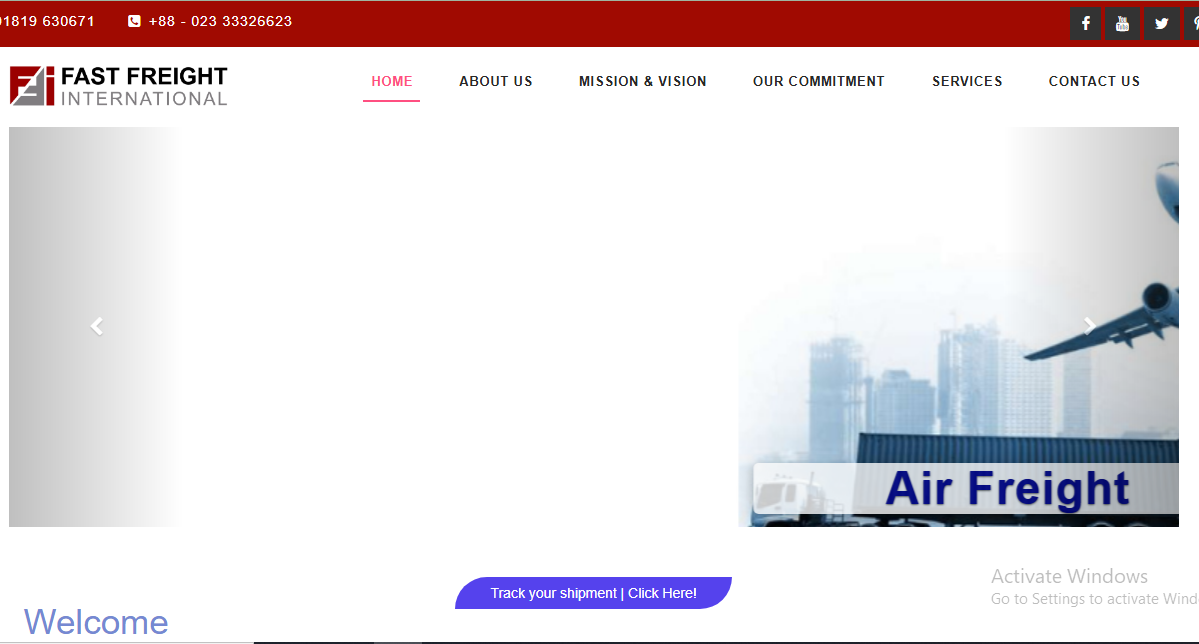
Task: Select the HOME menu item
Action: (392, 82)
